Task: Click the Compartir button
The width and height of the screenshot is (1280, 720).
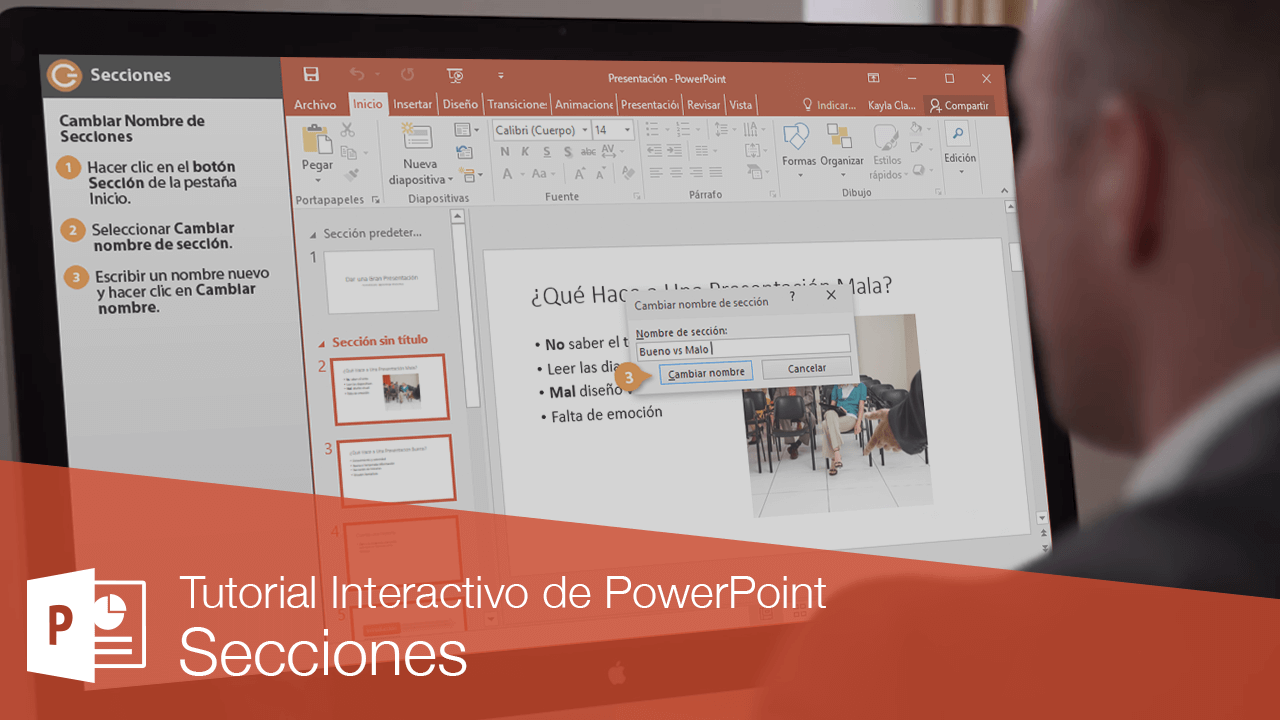Action: [x=959, y=105]
